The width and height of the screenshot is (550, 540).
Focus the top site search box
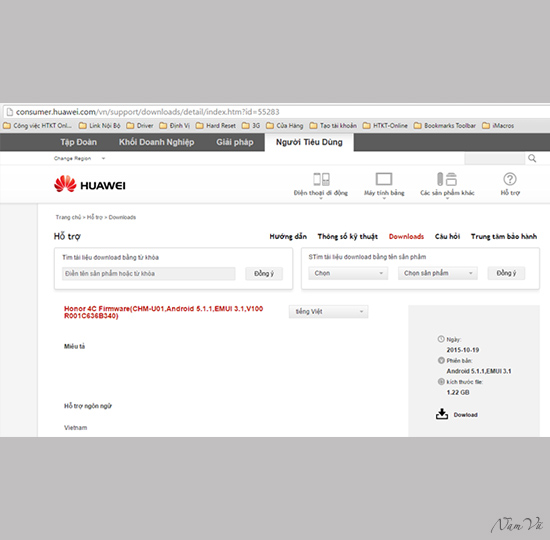(494, 159)
